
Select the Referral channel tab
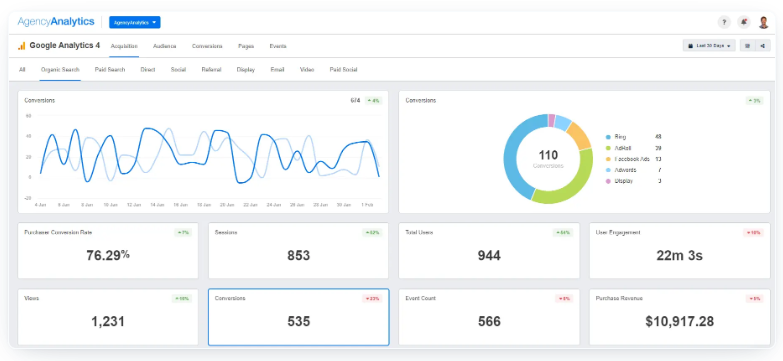point(211,70)
